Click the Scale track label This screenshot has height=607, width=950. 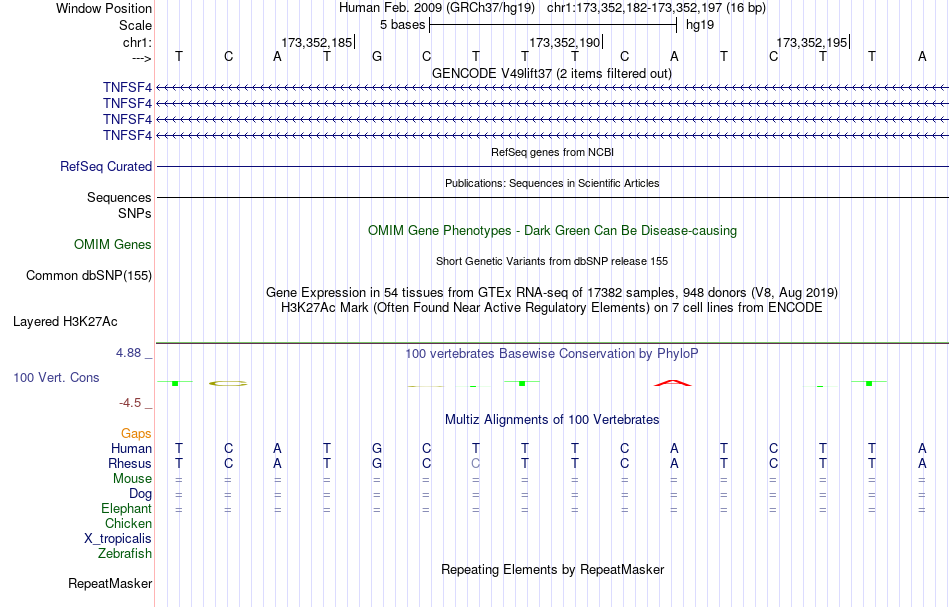135,25
